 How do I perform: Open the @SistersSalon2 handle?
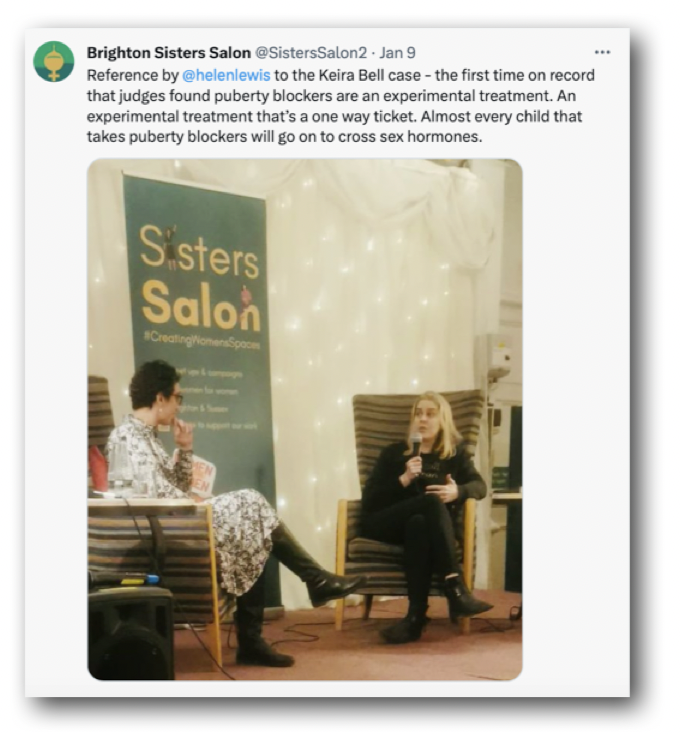[x=311, y=53]
